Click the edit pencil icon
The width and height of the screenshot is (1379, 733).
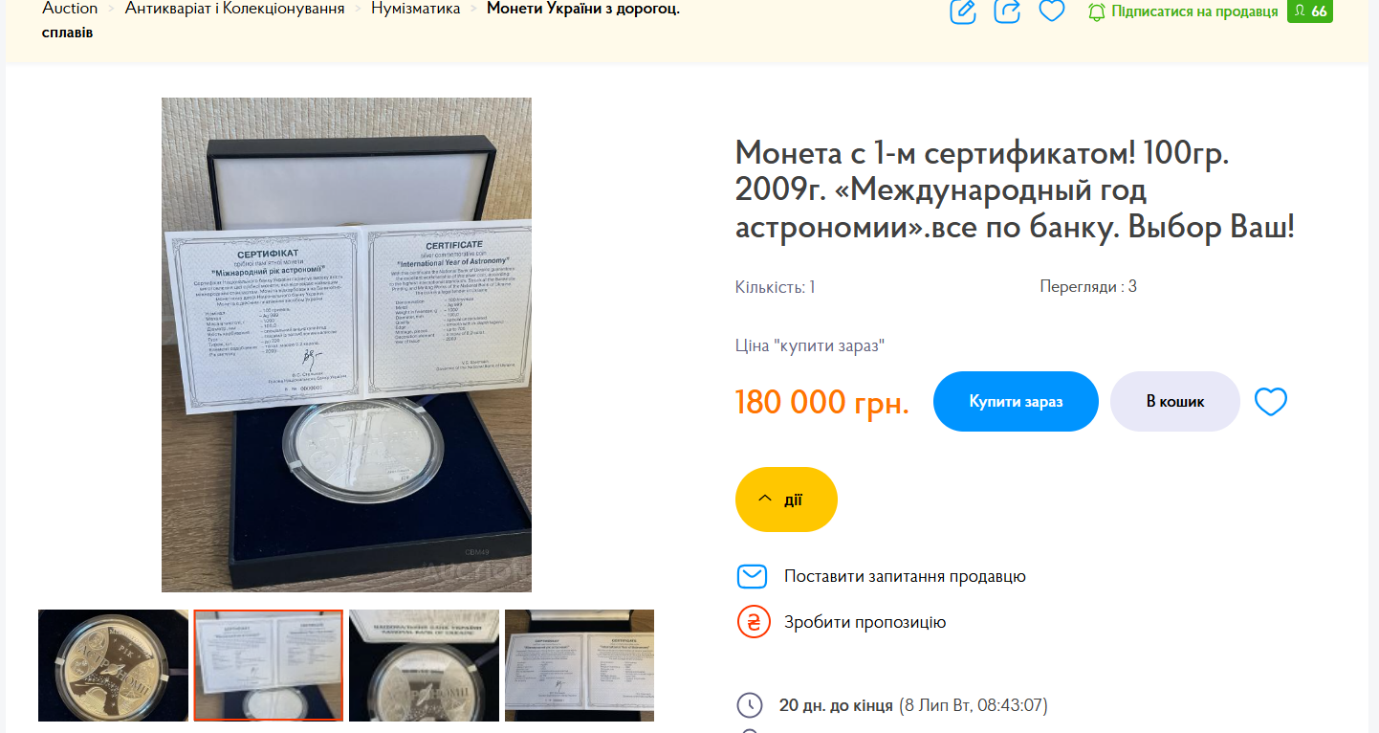[x=963, y=11]
